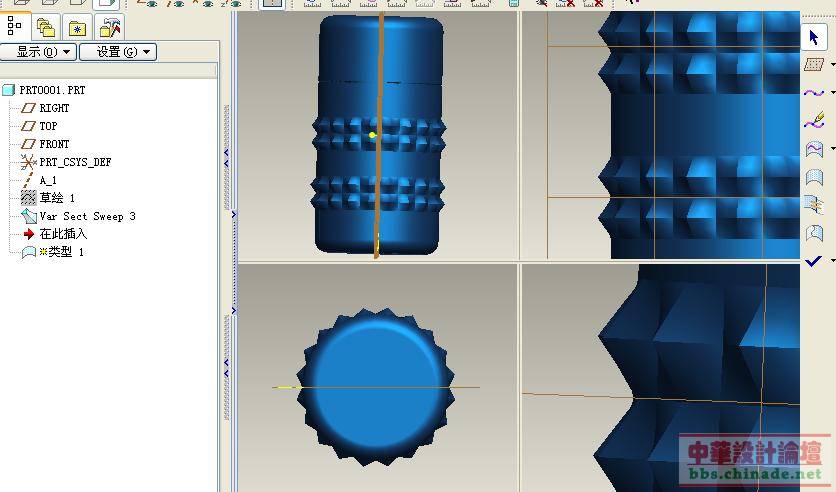Open the 设置 dropdown menu
The width and height of the screenshot is (836, 492).
coord(117,52)
